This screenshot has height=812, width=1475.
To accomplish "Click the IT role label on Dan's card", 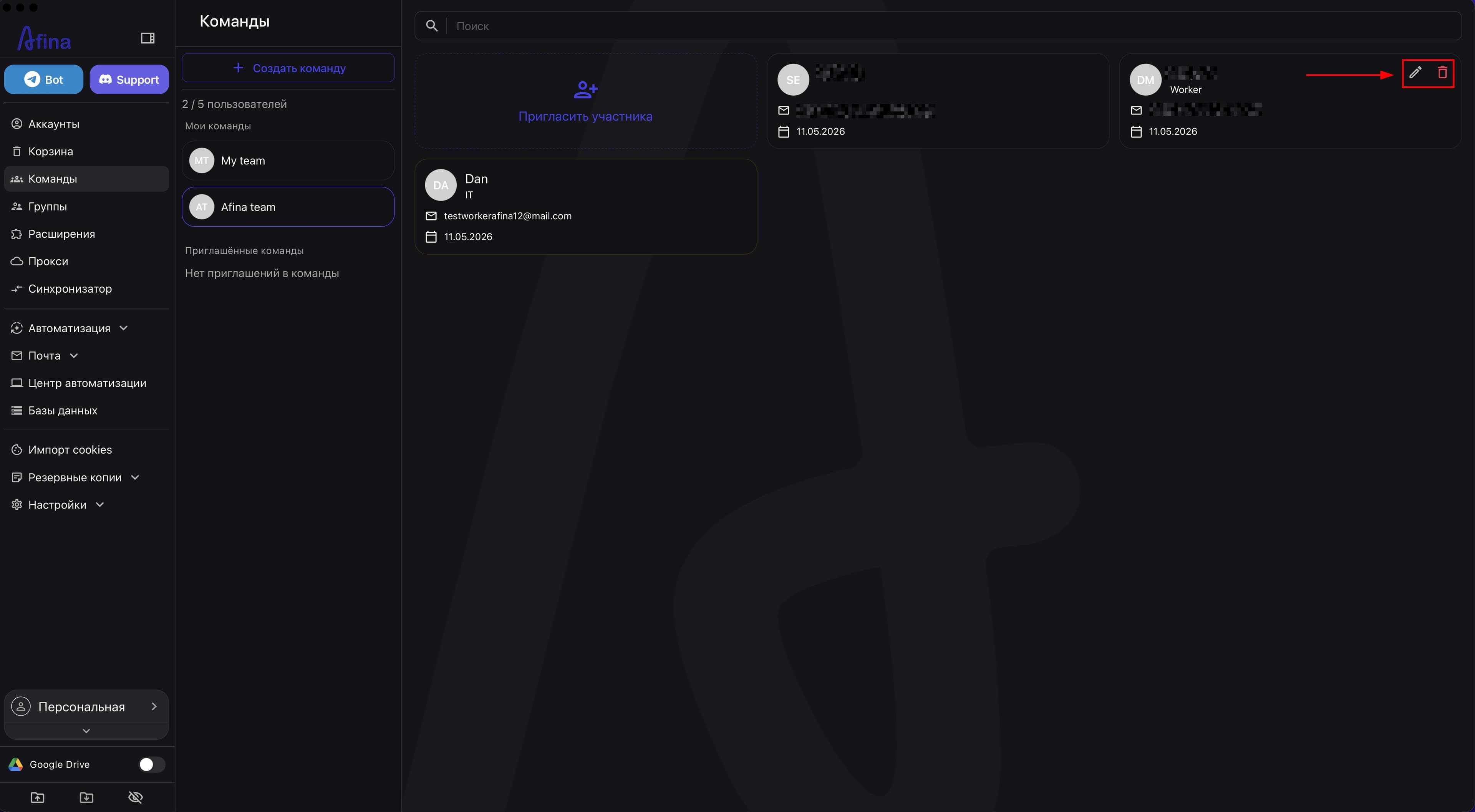I will 469,195.
